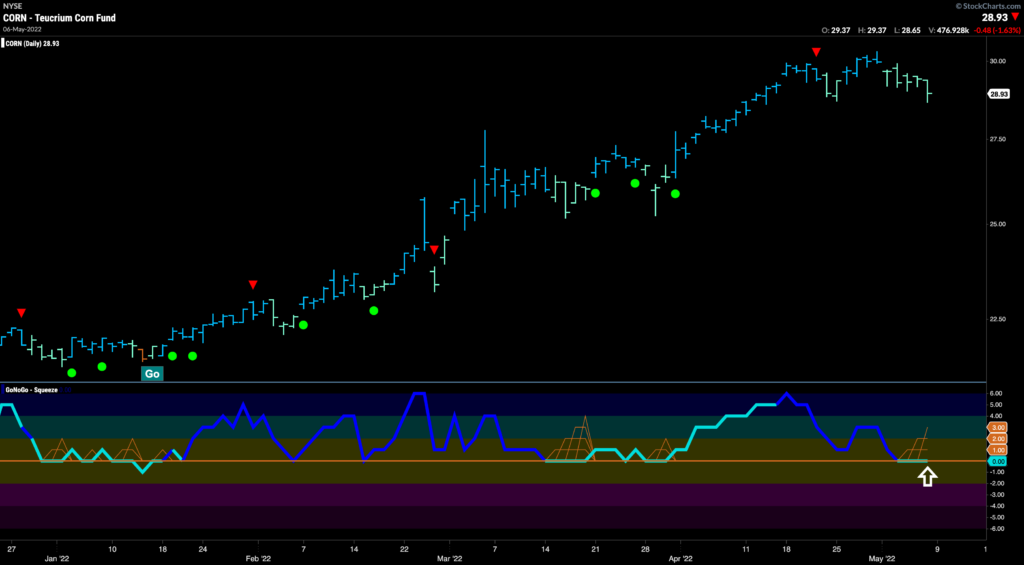
Task: Click the '28.93' price tag on the price axis
Action: 999,94
